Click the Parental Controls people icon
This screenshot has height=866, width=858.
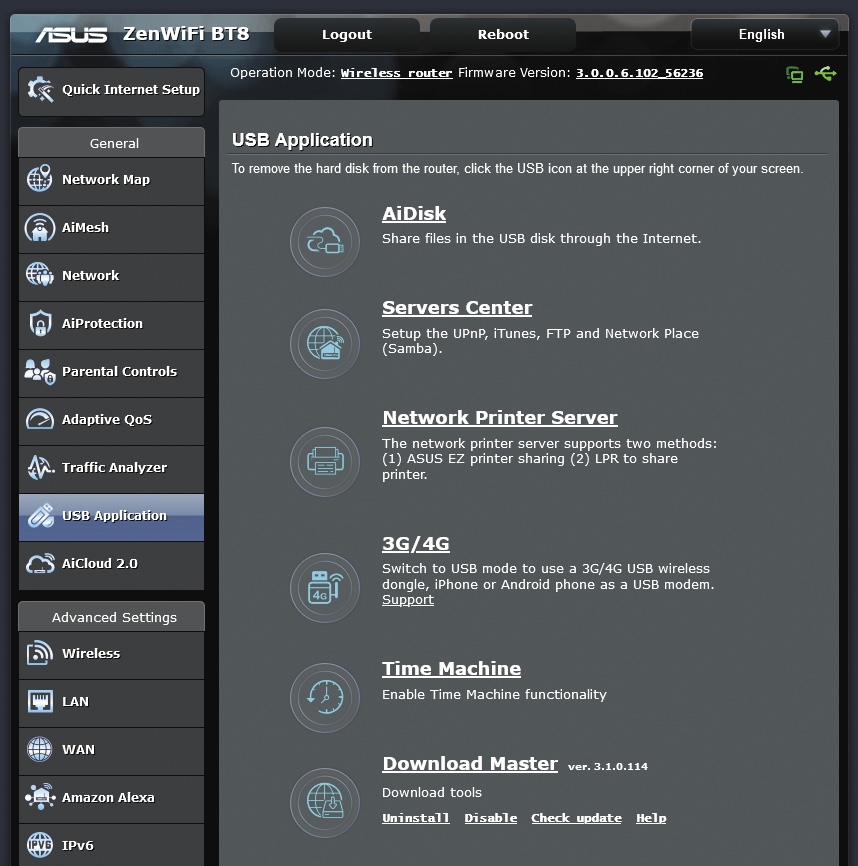point(40,371)
